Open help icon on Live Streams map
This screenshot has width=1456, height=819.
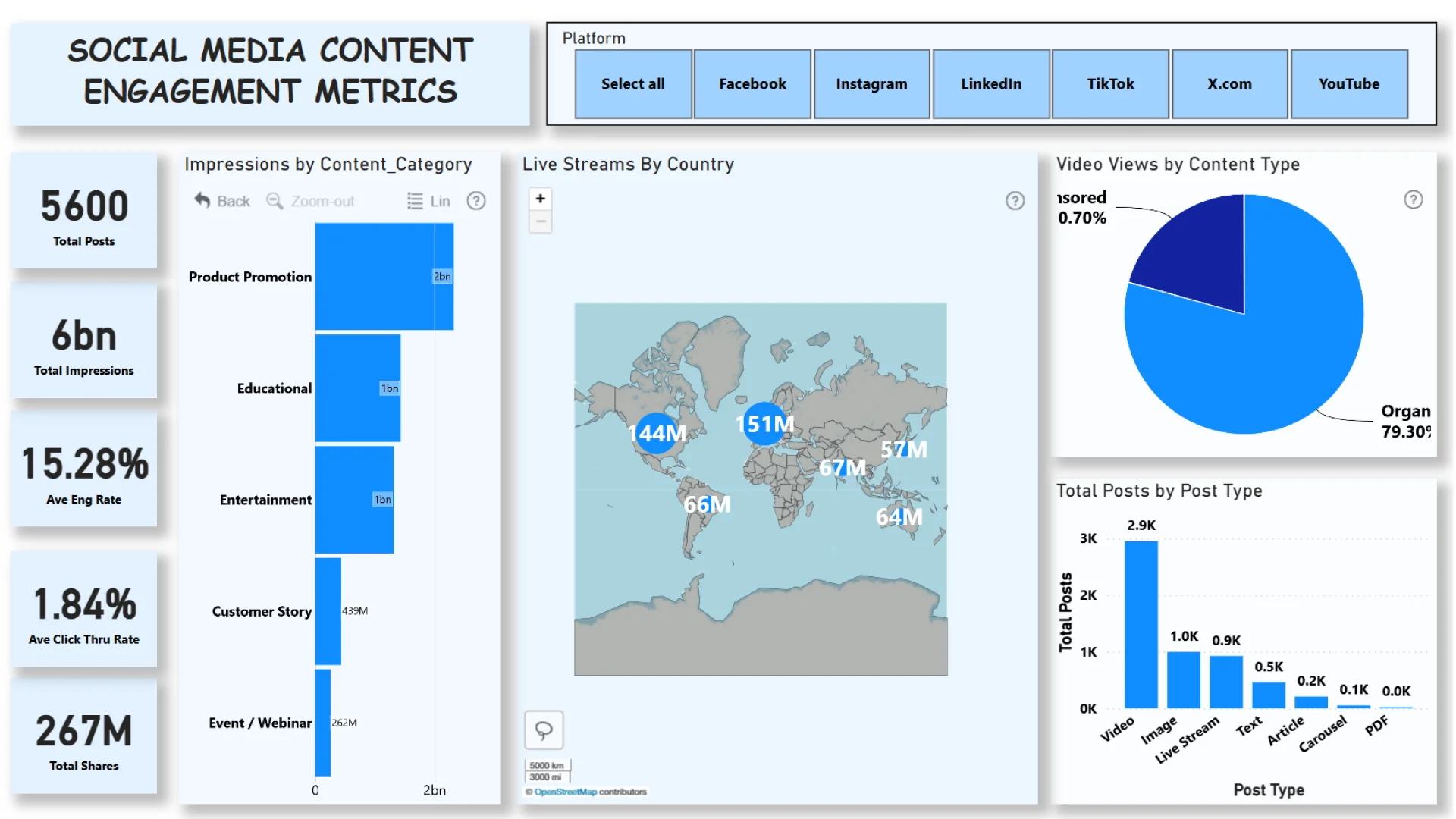pyautogui.click(x=1015, y=201)
